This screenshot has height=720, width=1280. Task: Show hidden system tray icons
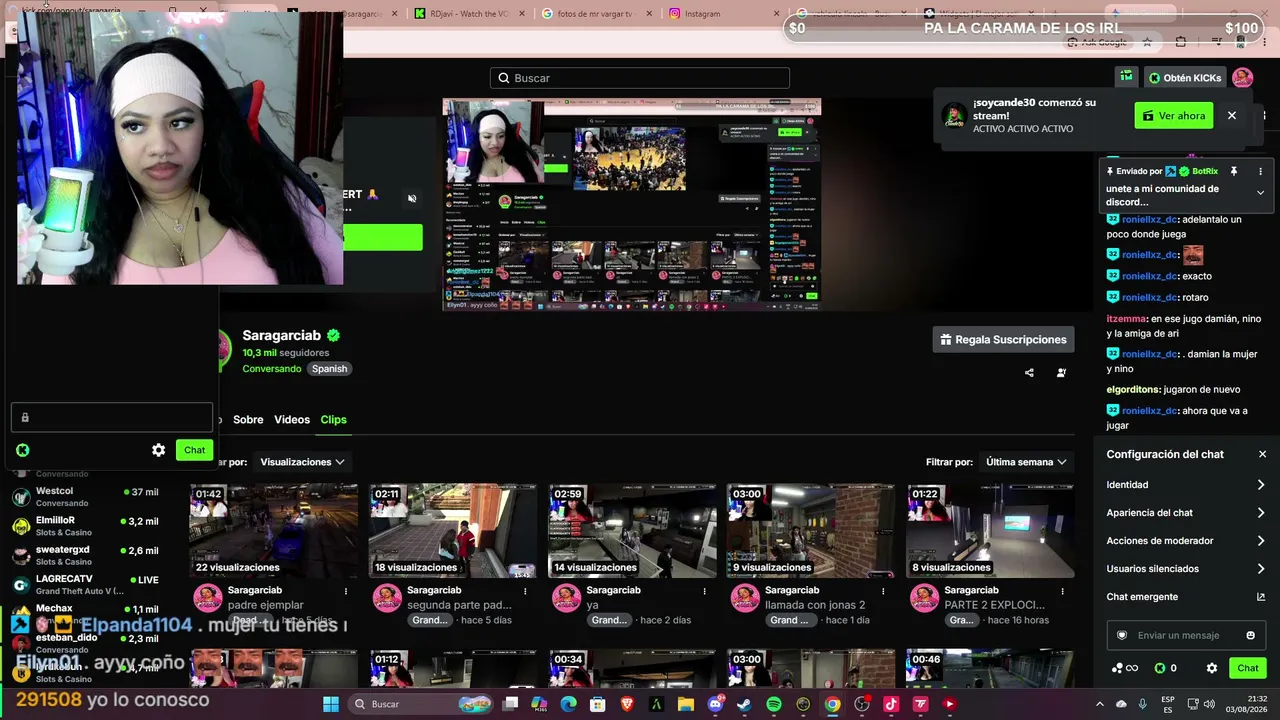pyautogui.click(x=1100, y=704)
